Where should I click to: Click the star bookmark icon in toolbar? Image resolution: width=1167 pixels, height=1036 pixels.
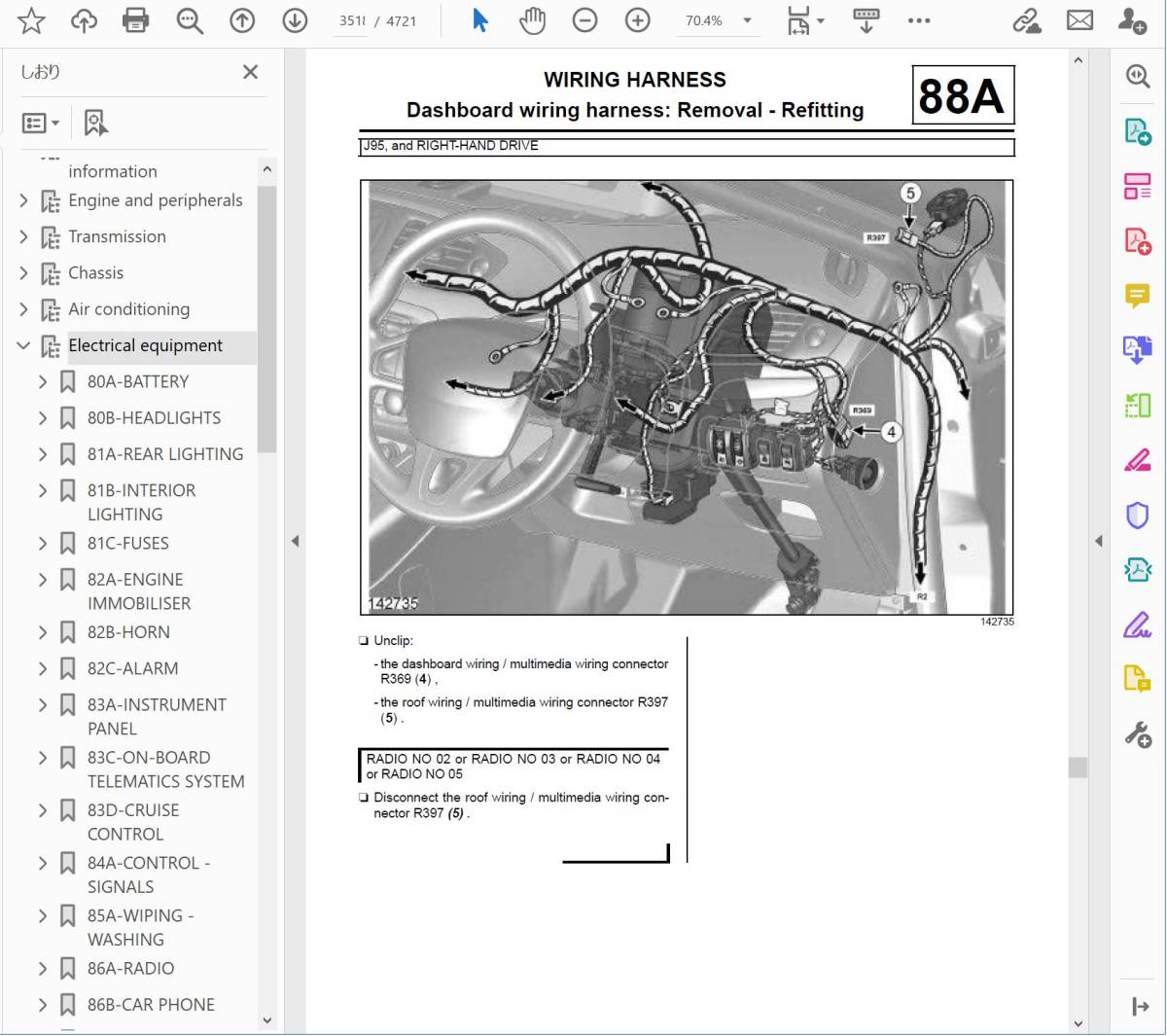[31, 20]
